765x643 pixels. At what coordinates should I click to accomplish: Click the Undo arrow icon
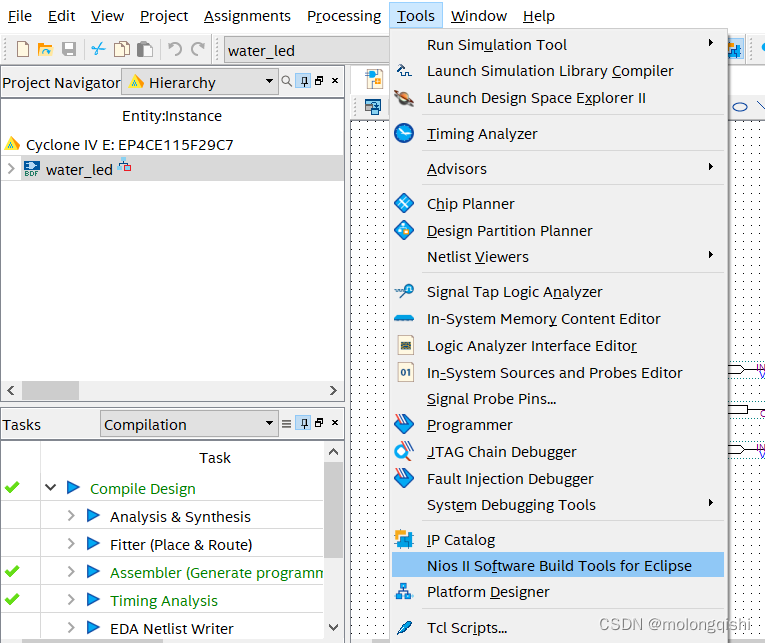[175, 49]
